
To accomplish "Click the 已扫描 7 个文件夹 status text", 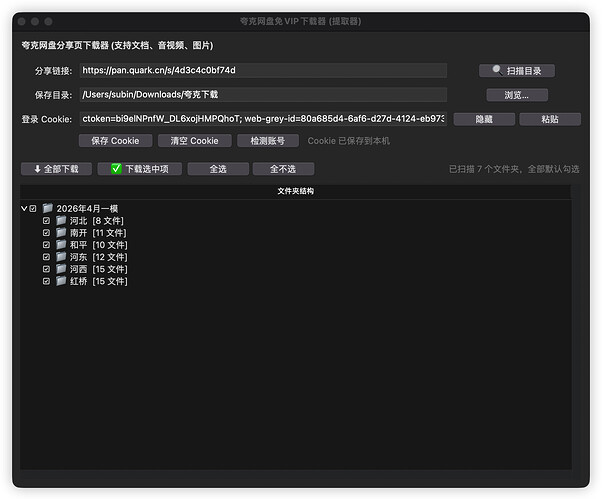I will (514, 169).
